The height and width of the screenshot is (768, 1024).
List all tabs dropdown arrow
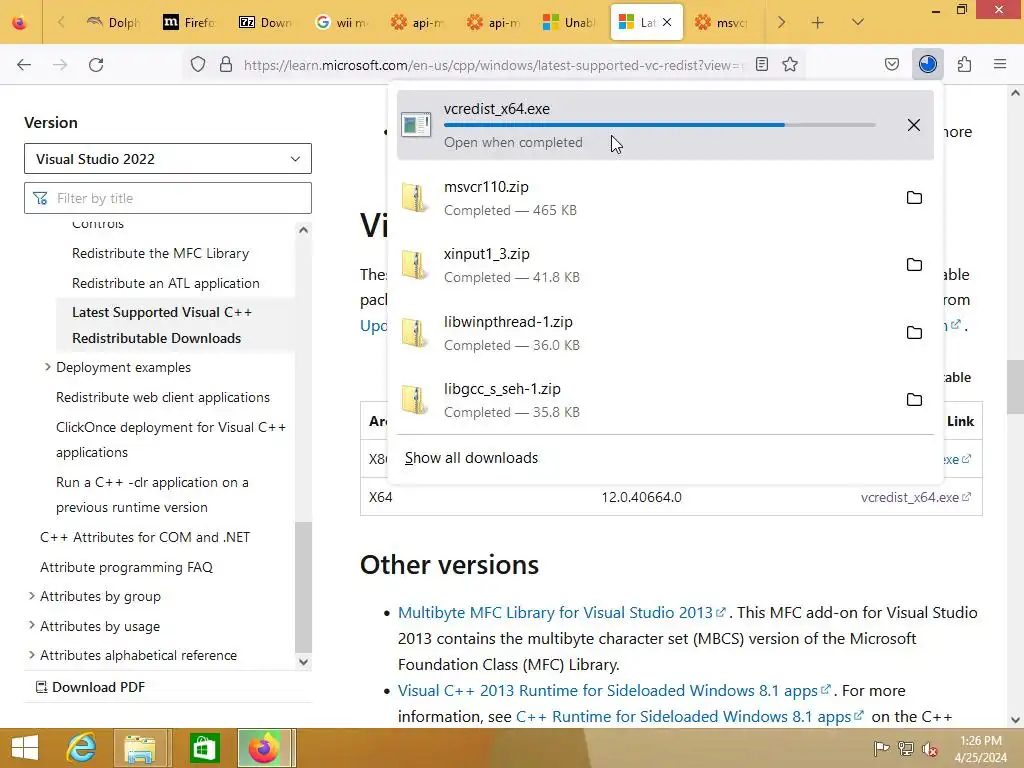click(858, 22)
